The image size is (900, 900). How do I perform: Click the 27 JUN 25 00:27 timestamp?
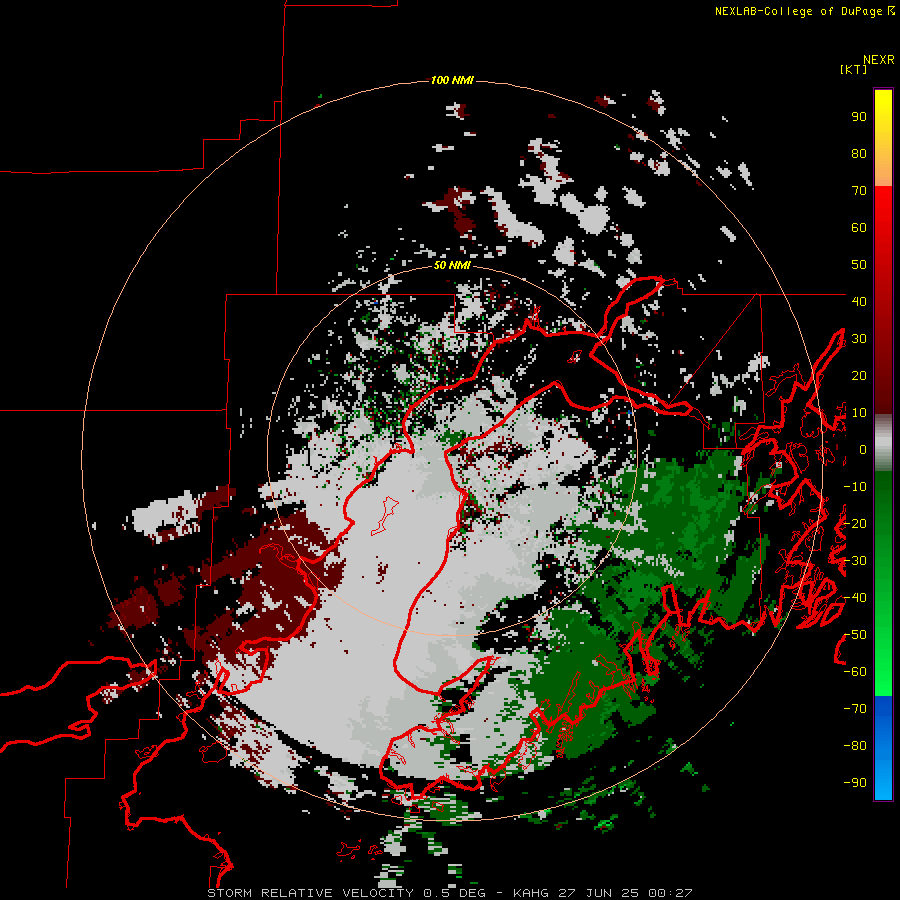624,893
